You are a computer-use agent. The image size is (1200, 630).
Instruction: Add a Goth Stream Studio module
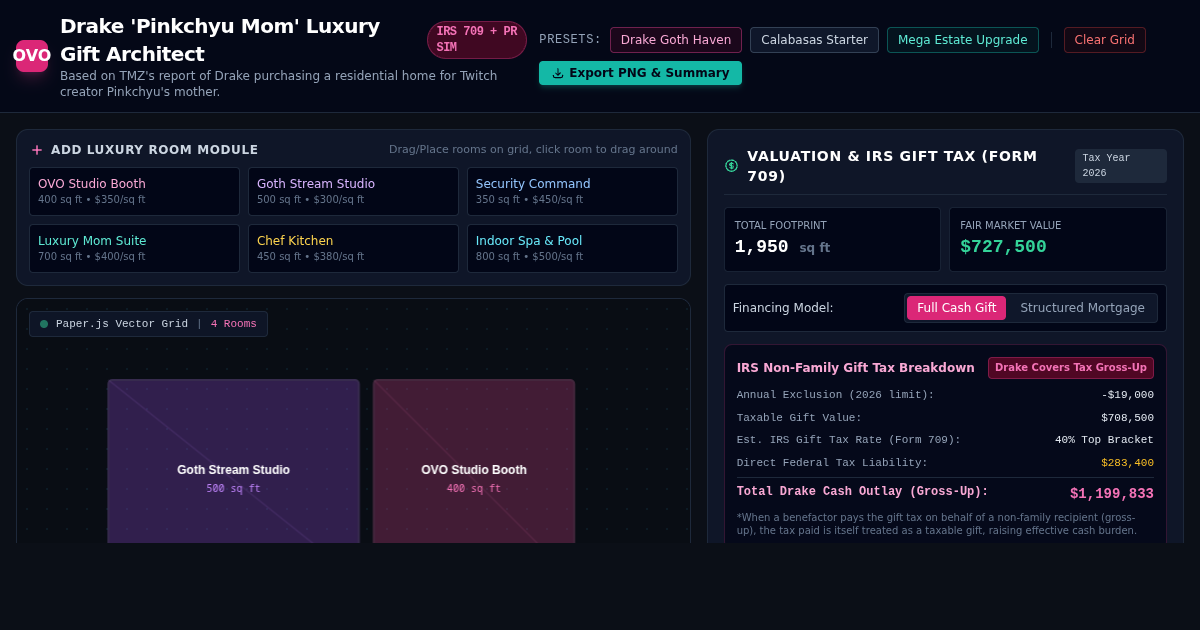tap(353, 191)
